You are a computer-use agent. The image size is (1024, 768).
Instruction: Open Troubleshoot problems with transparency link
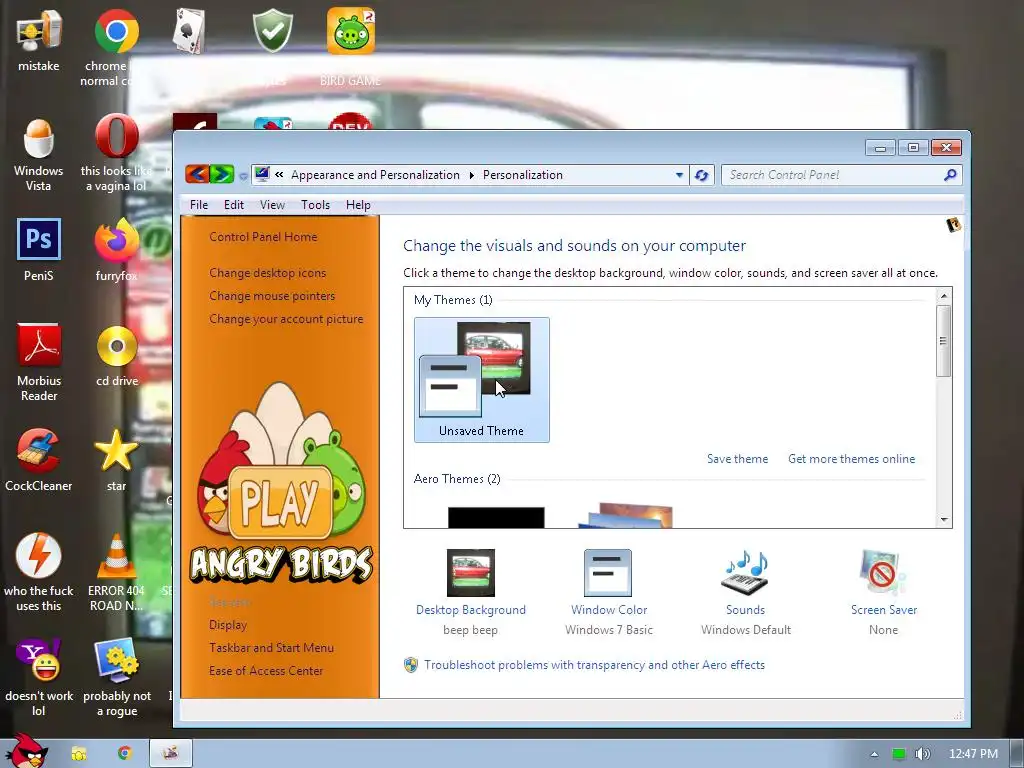pos(594,665)
